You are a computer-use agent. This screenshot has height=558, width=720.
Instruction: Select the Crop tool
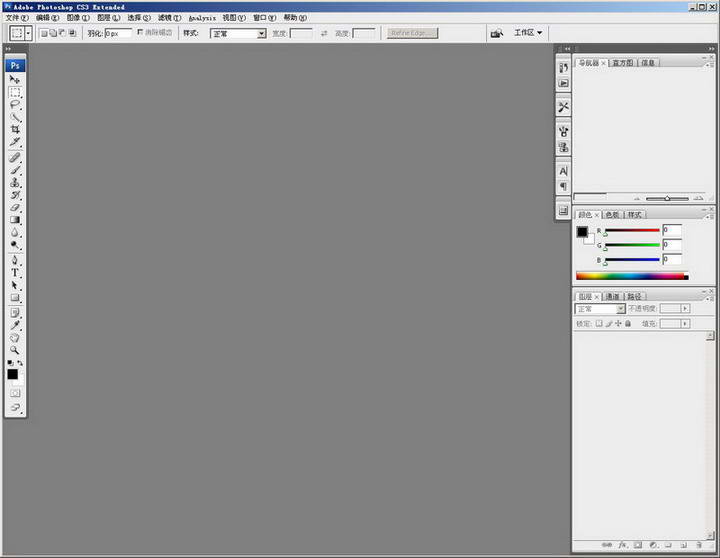click(x=15, y=129)
